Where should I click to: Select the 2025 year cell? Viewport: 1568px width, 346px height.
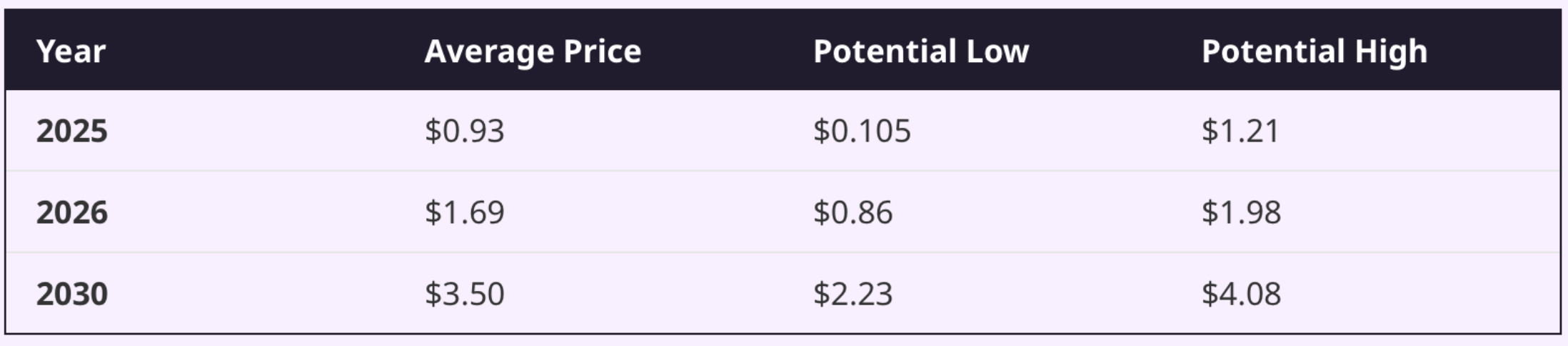tap(72, 131)
